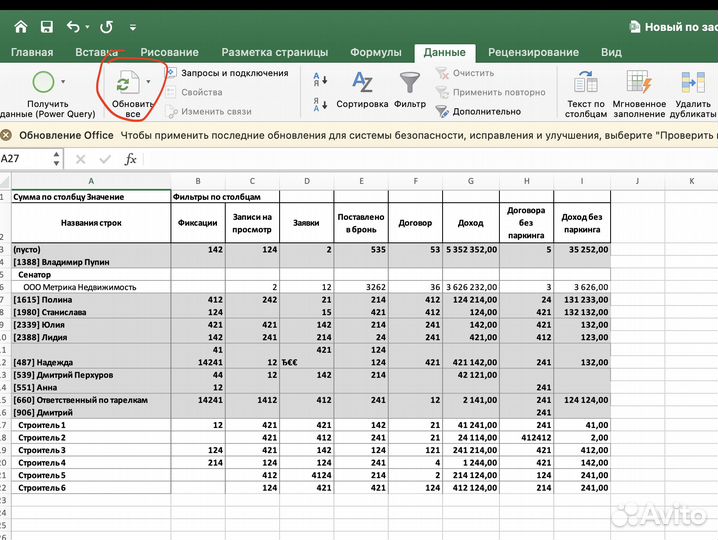
Task: Open the Разметка страницы tab
Action: 274,52
